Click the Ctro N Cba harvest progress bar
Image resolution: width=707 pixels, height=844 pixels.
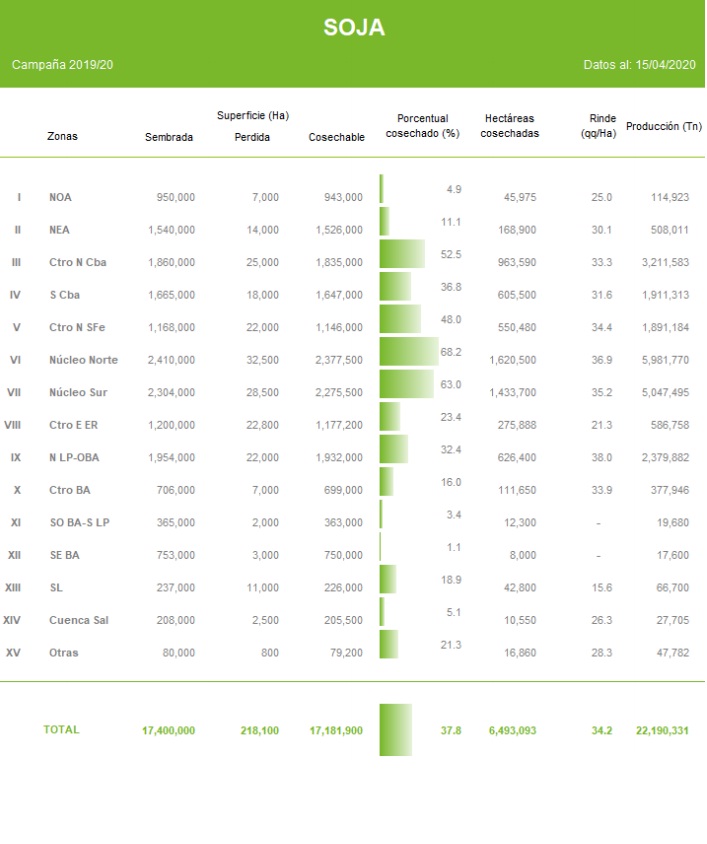click(402, 254)
